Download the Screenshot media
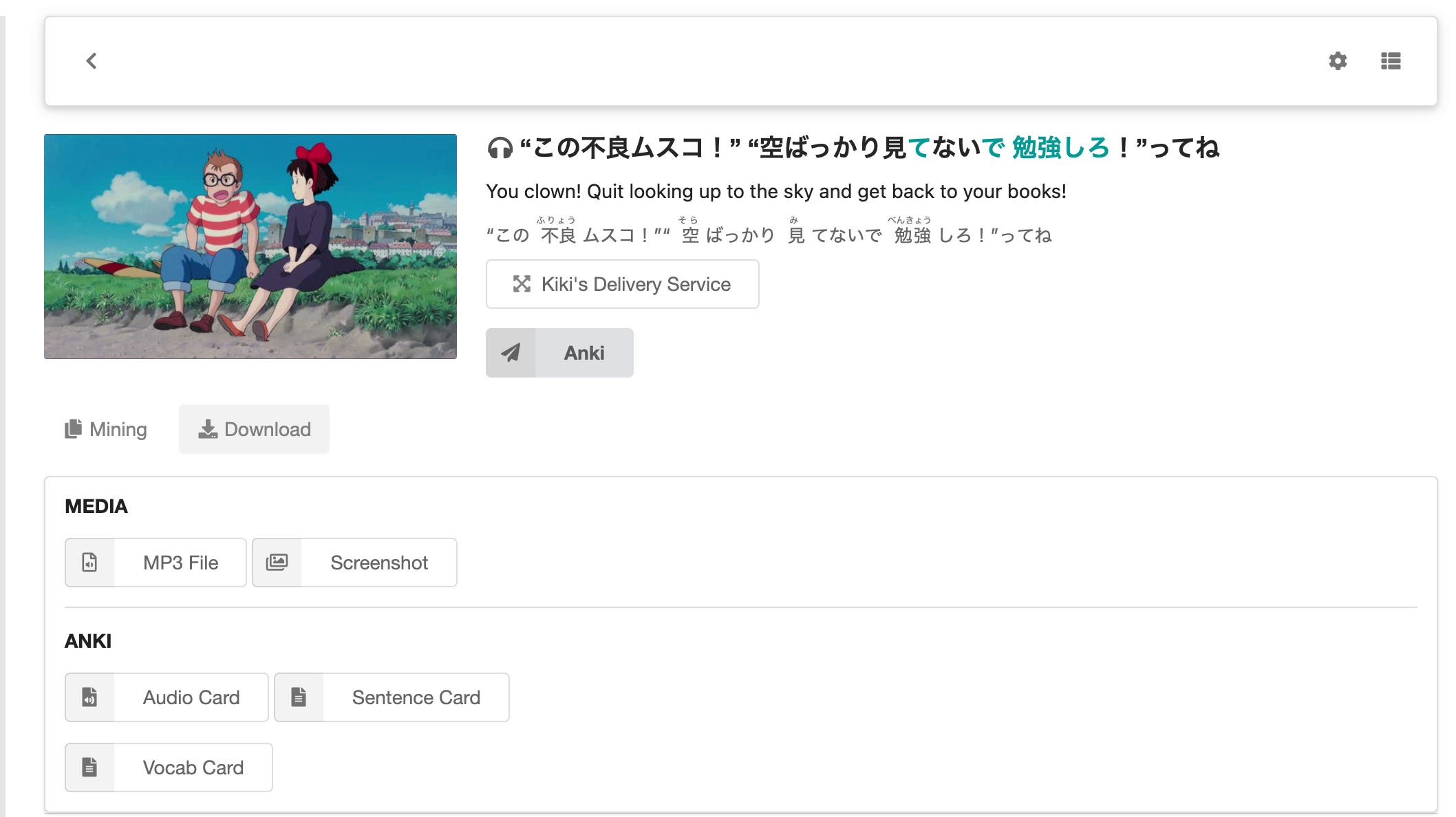 378,563
